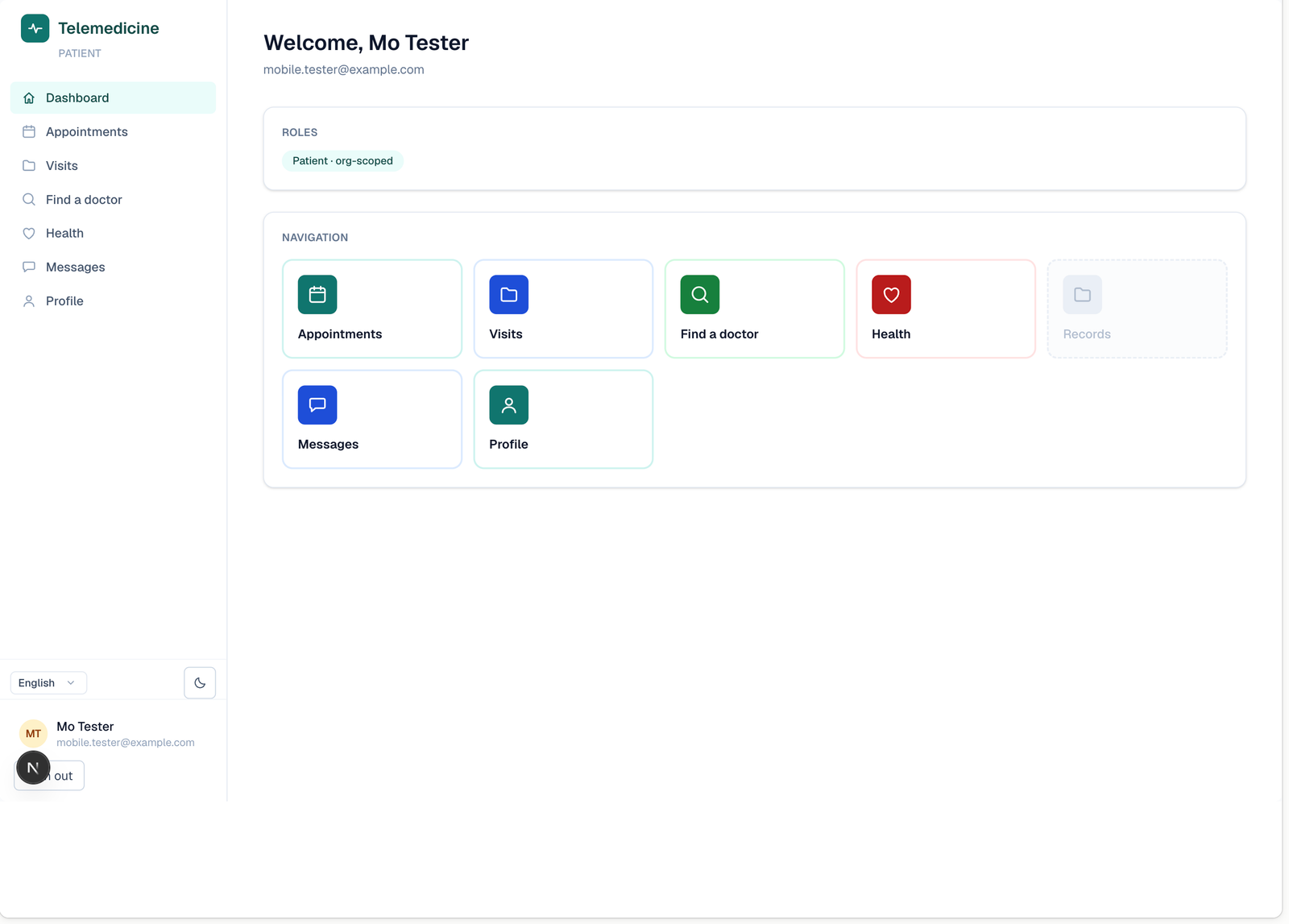Click the blue folder icon on Visits card
The width and height of the screenshot is (1289, 924).
pyautogui.click(x=508, y=295)
